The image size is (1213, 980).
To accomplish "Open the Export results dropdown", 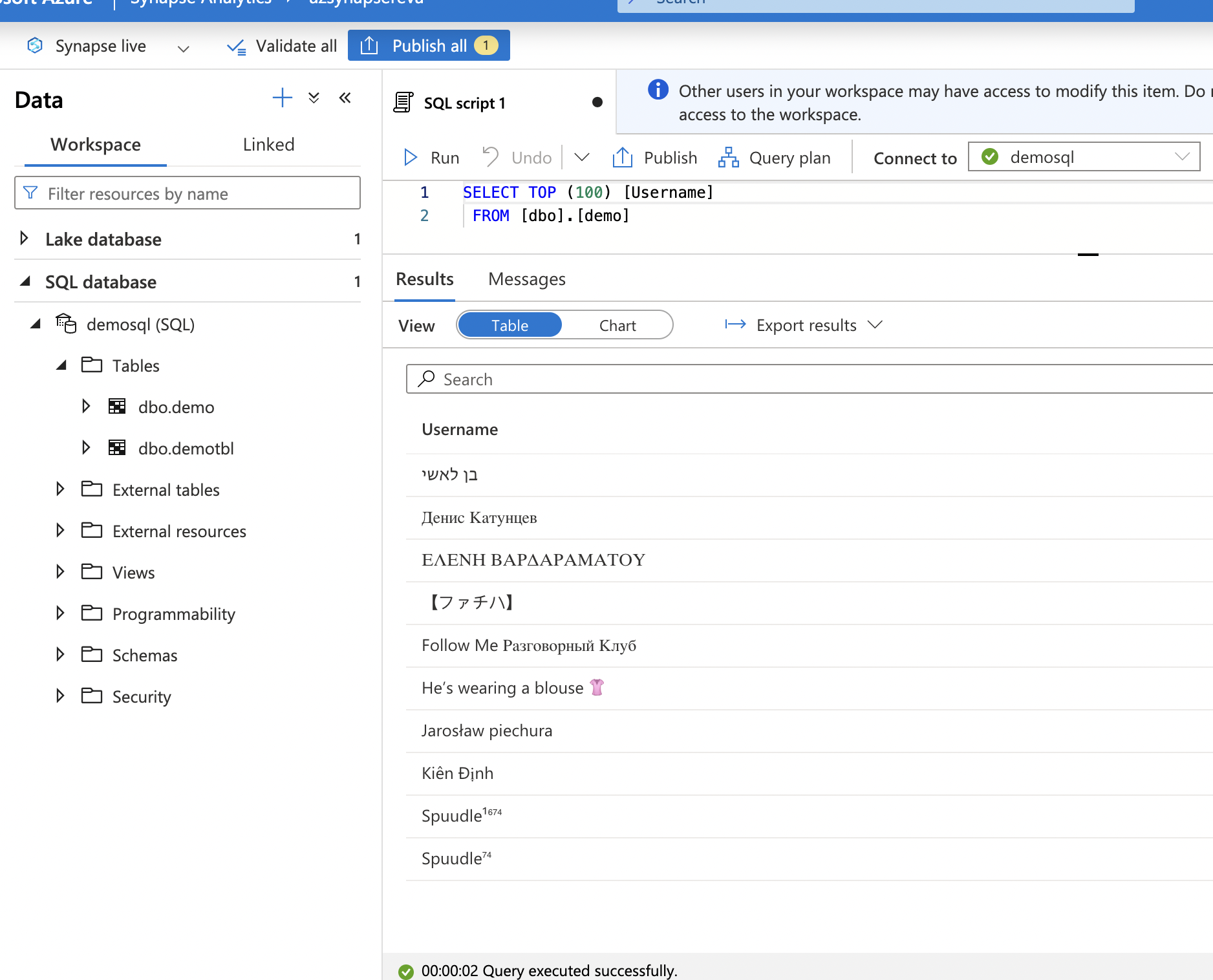I will (x=804, y=325).
